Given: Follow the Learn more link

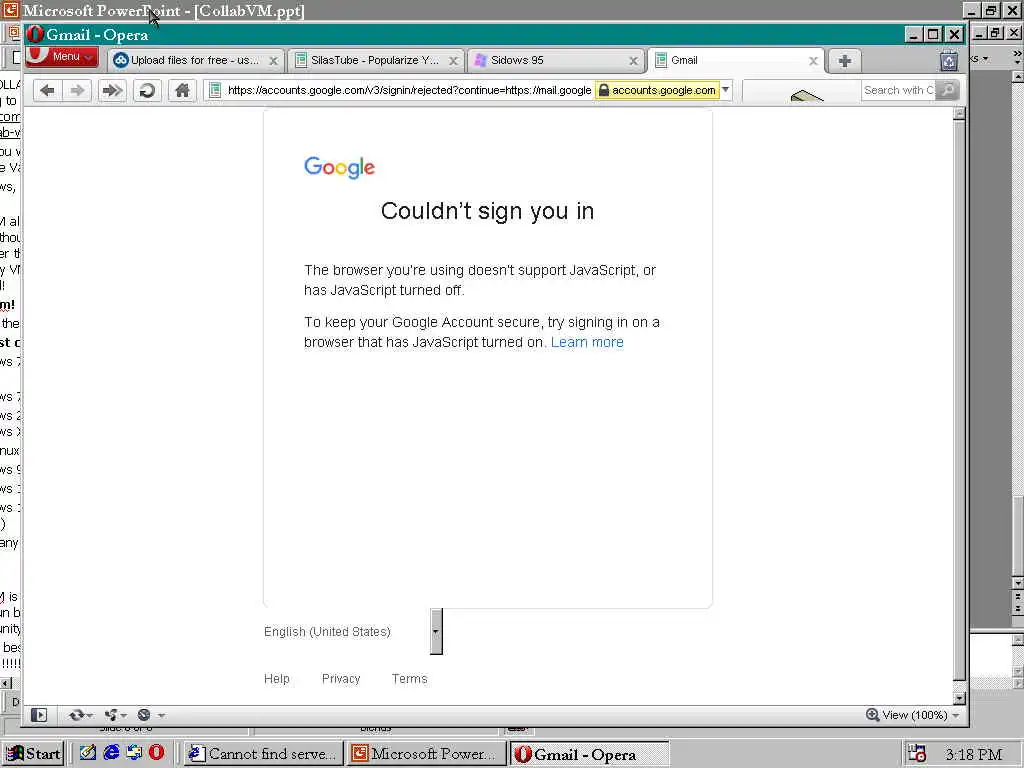Looking at the screenshot, I should [x=587, y=342].
